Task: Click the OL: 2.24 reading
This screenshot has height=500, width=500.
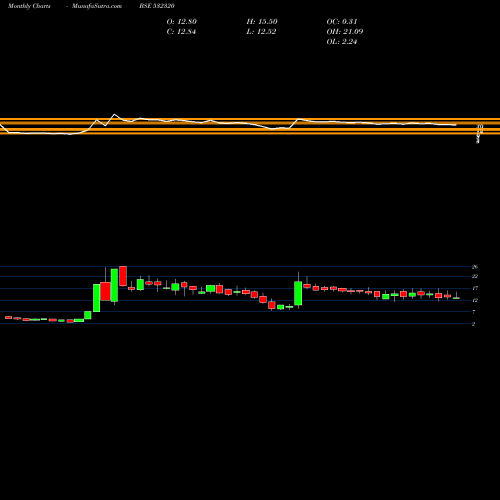Action: coord(342,42)
